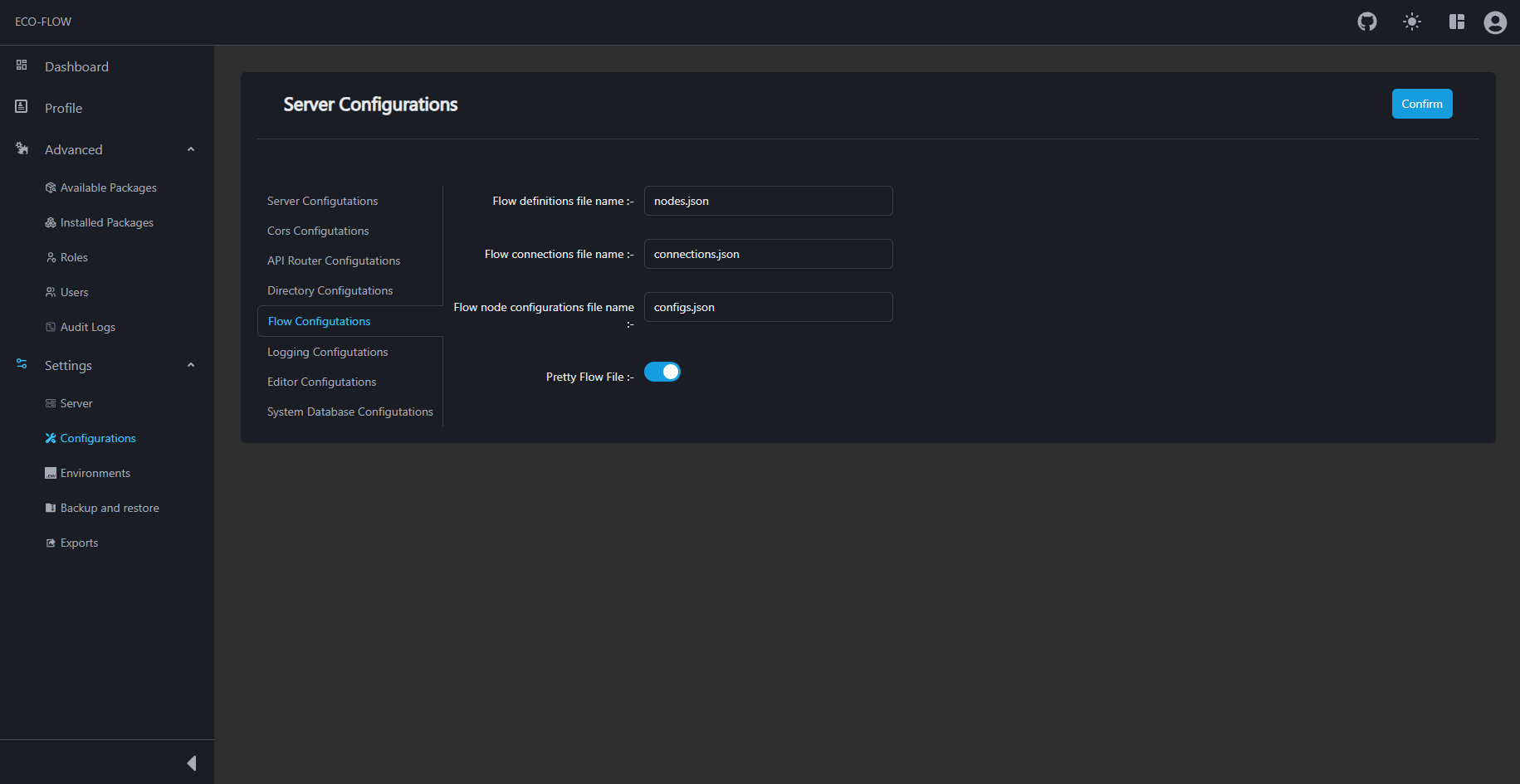Go to Dashboard page
Image resolution: width=1520 pixels, height=784 pixels.
point(76,66)
